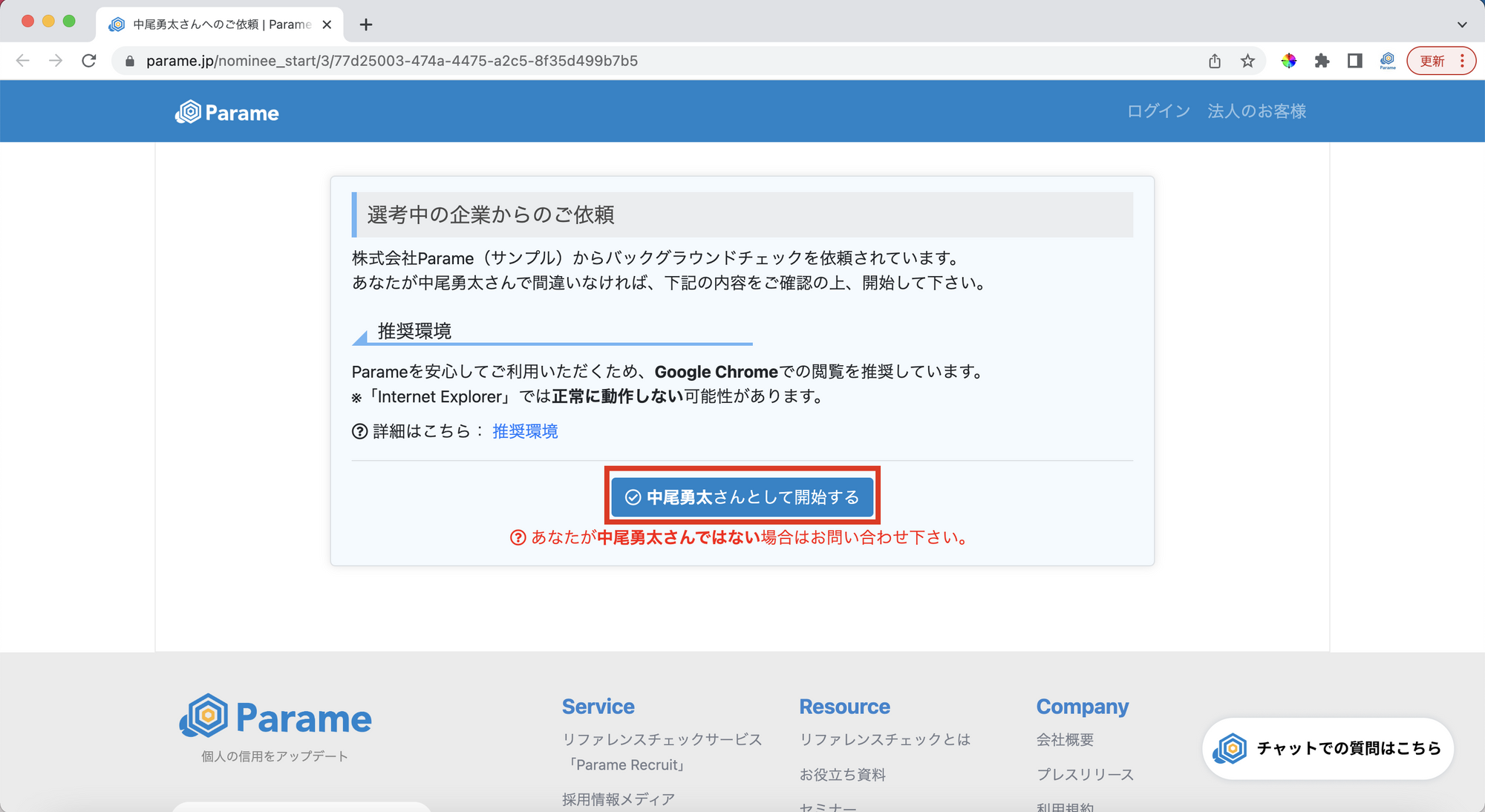Click 中尾勇太さんとして開始する button
Screen dimensions: 1485x812
click(742, 497)
